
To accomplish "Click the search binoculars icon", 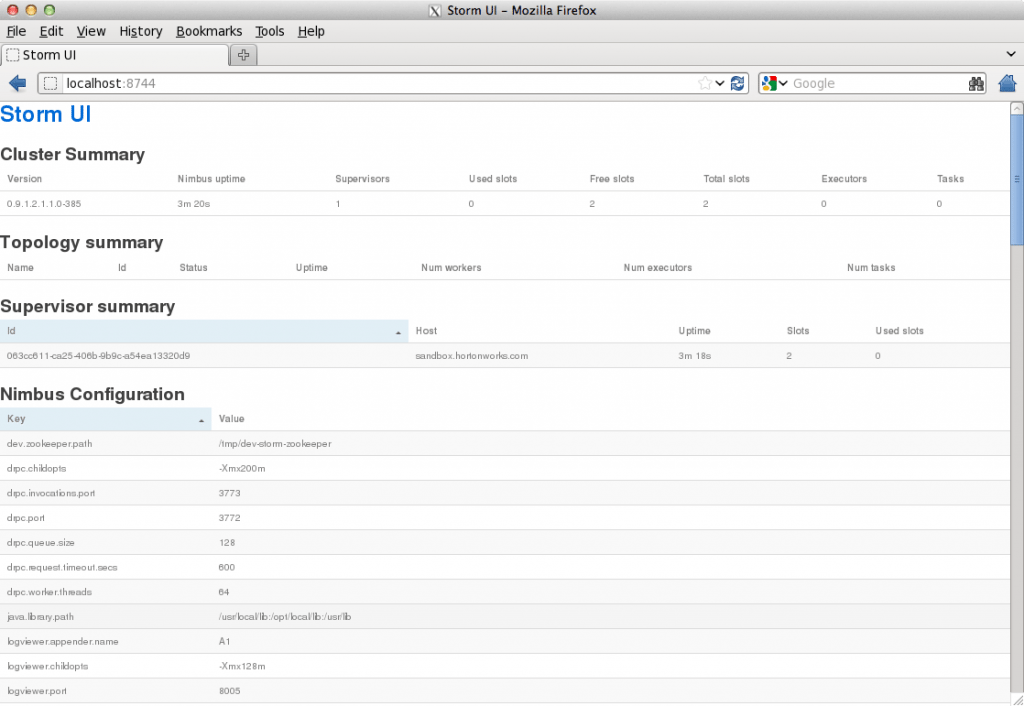I will click(x=976, y=84).
